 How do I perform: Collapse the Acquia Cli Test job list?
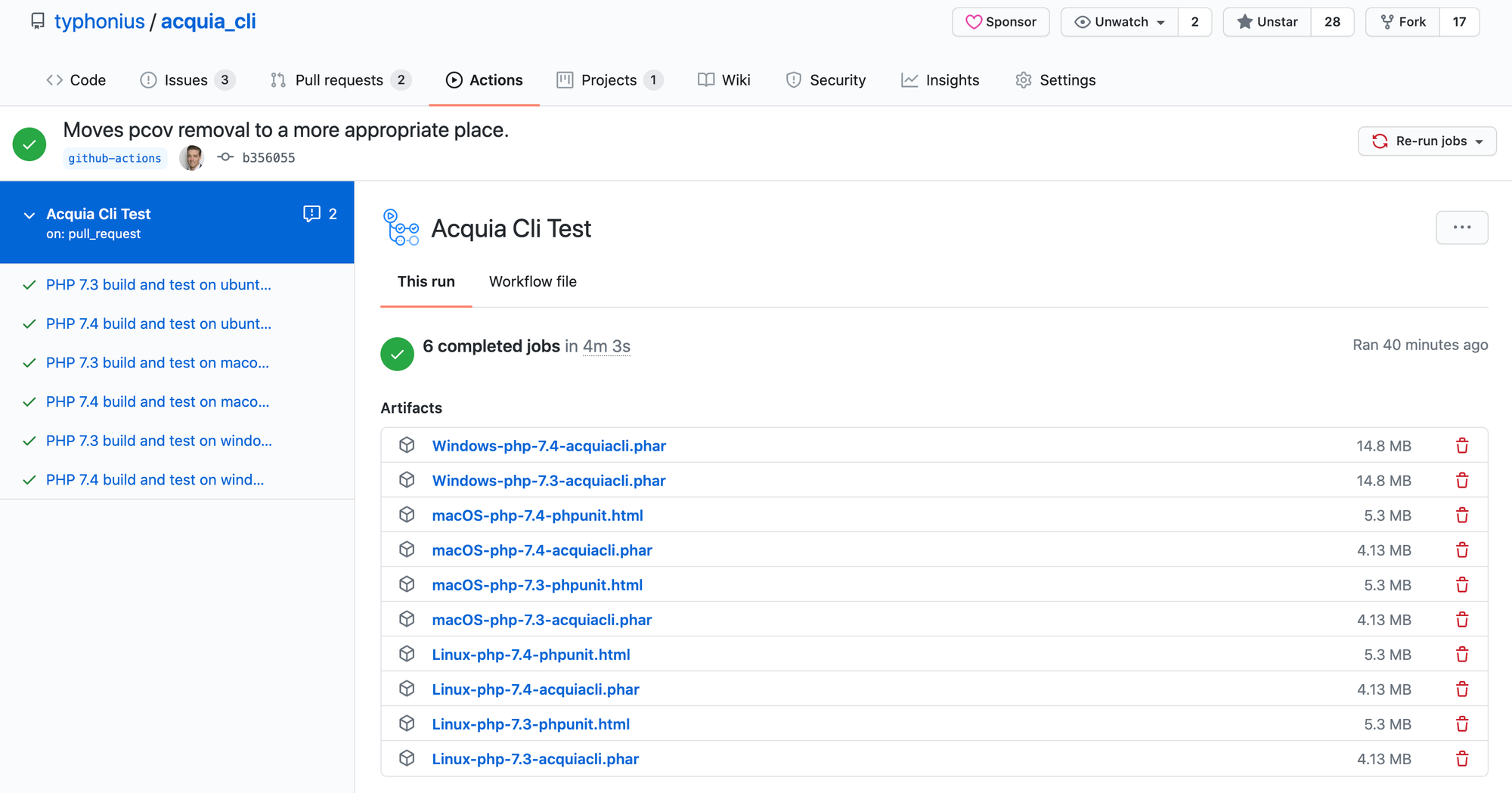(29, 215)
